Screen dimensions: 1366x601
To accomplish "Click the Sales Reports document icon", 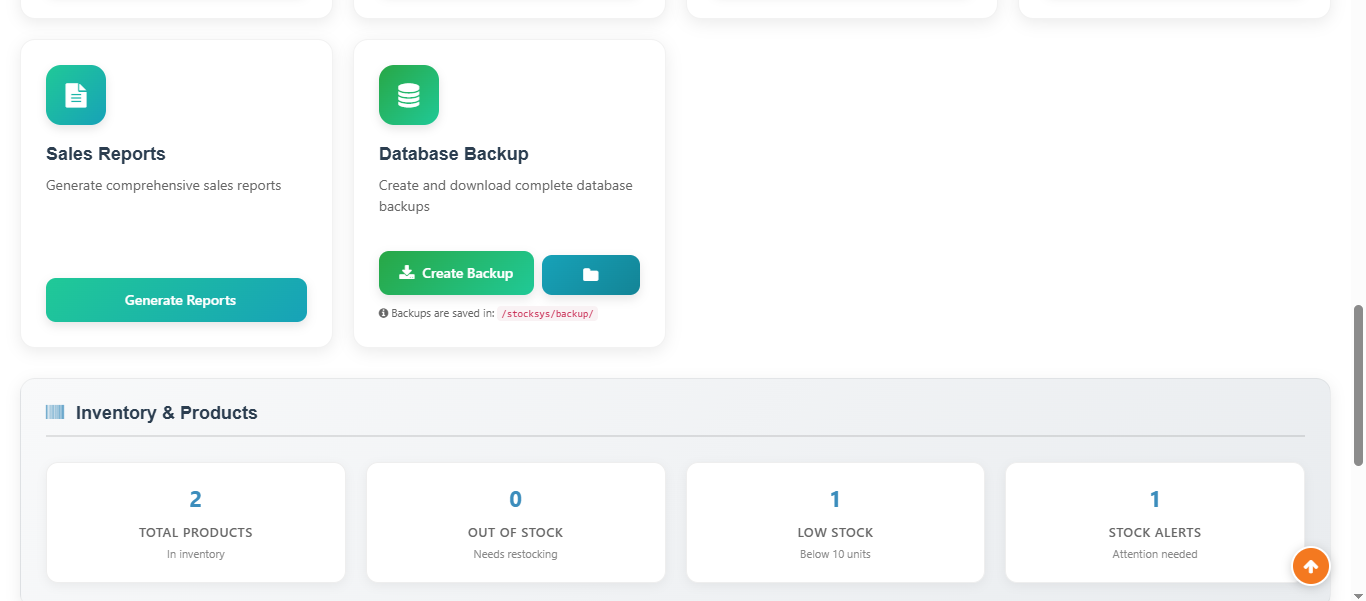I will (x=75, y=95).
